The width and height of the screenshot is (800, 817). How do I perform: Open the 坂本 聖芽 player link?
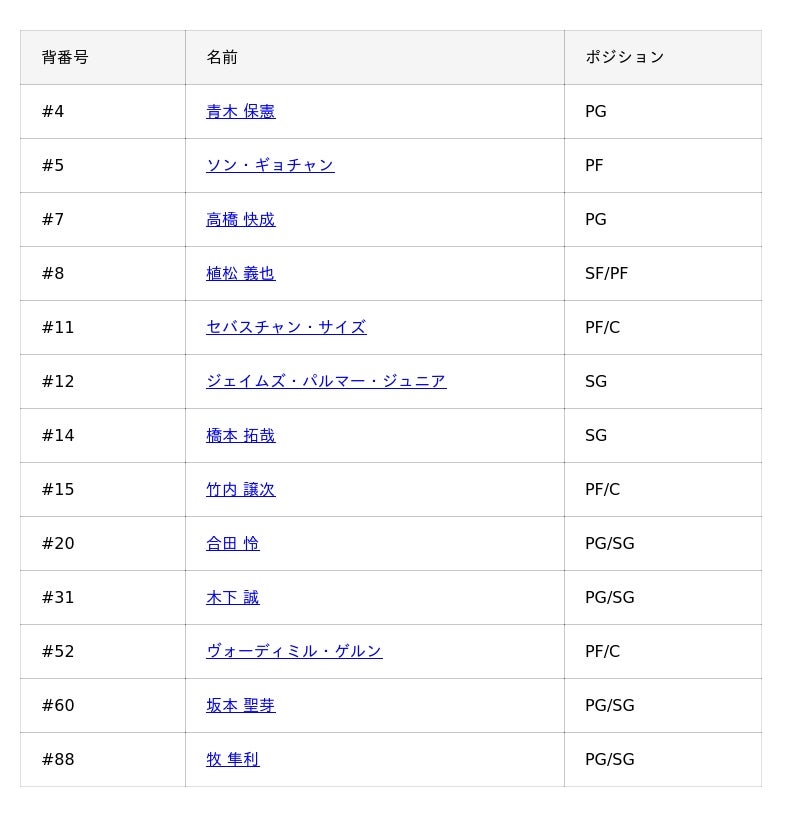tap(240, 705)
